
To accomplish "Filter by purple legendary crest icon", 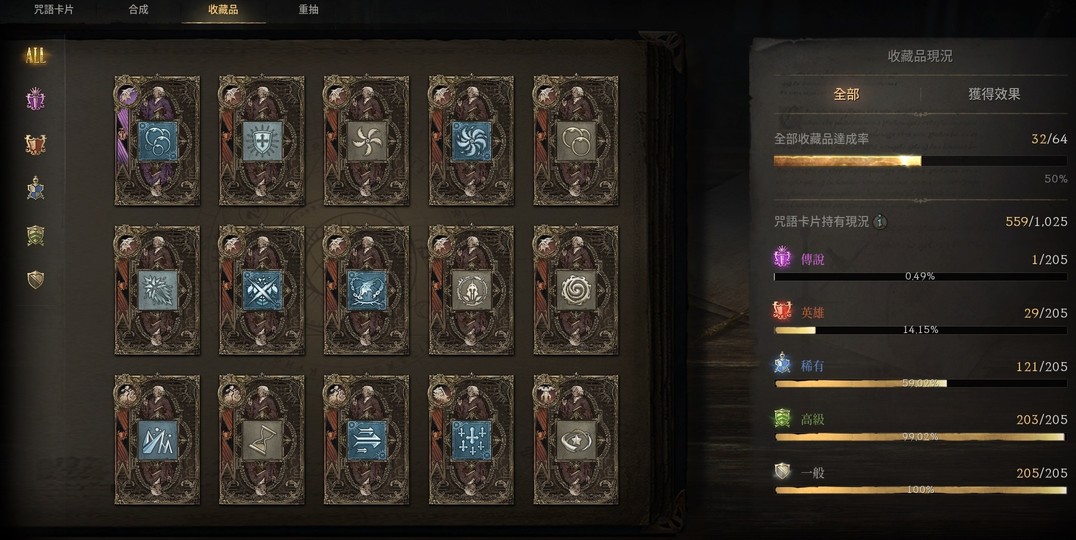I will click(x=36, y=100).
